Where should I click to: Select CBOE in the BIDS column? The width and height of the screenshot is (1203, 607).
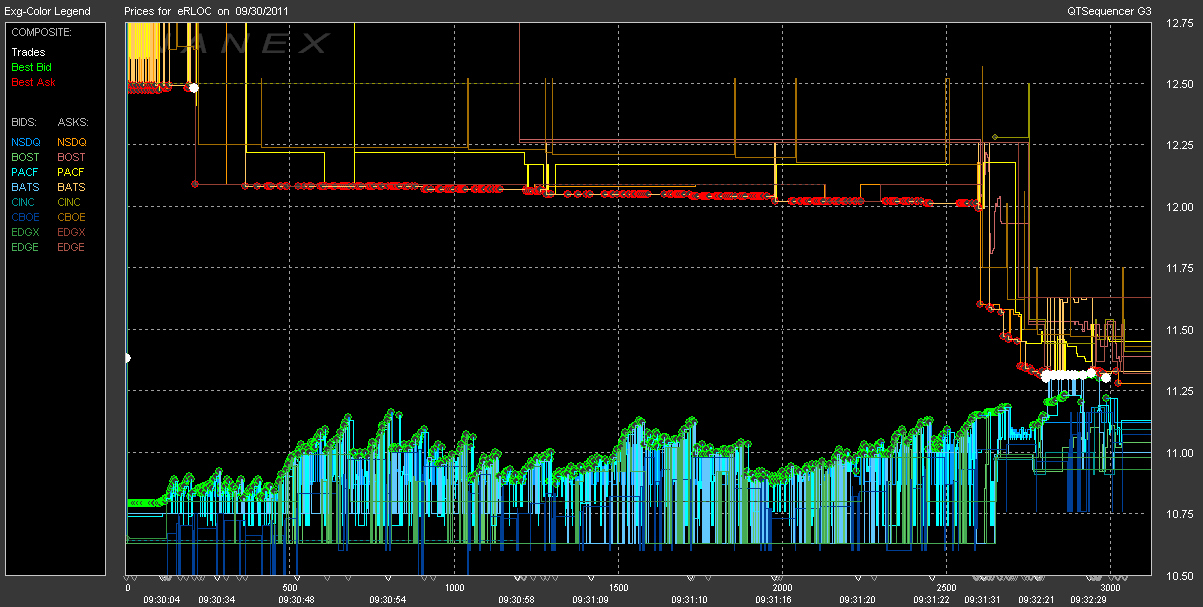click(x=27, y=217)
